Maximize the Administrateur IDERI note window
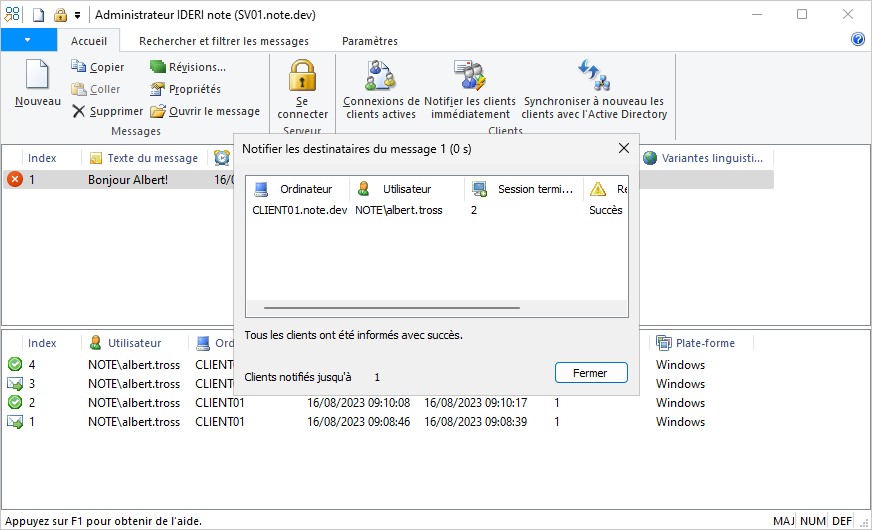 point(802,14)
